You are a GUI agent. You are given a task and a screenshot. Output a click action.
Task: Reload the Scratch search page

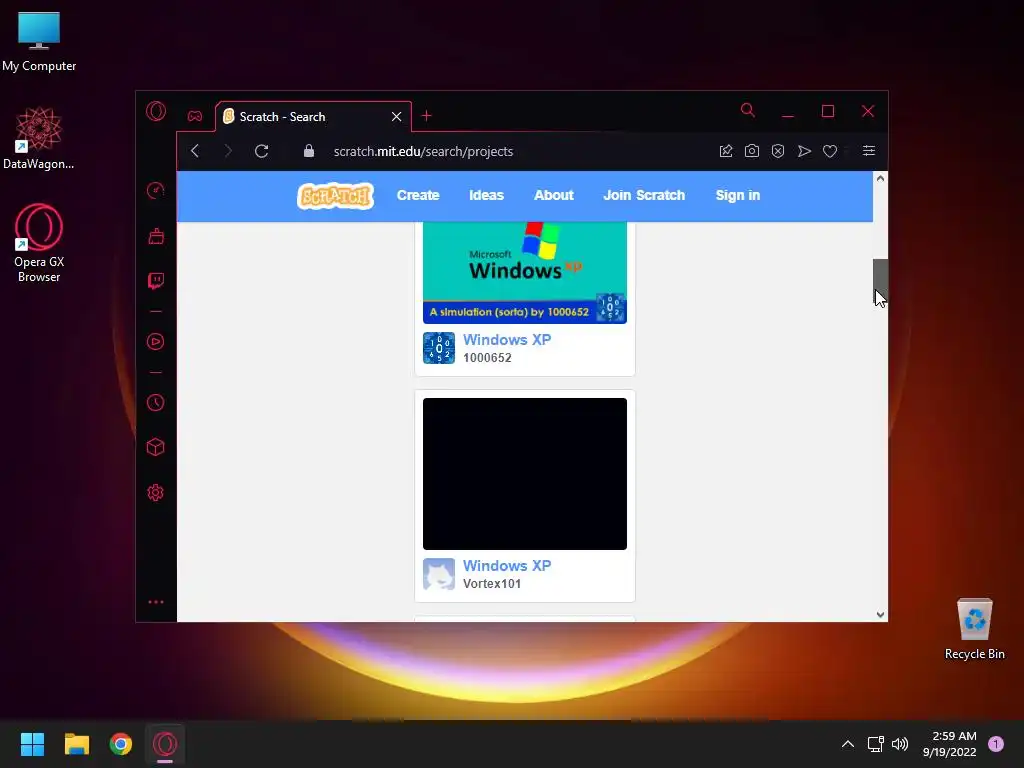(262, 151)
